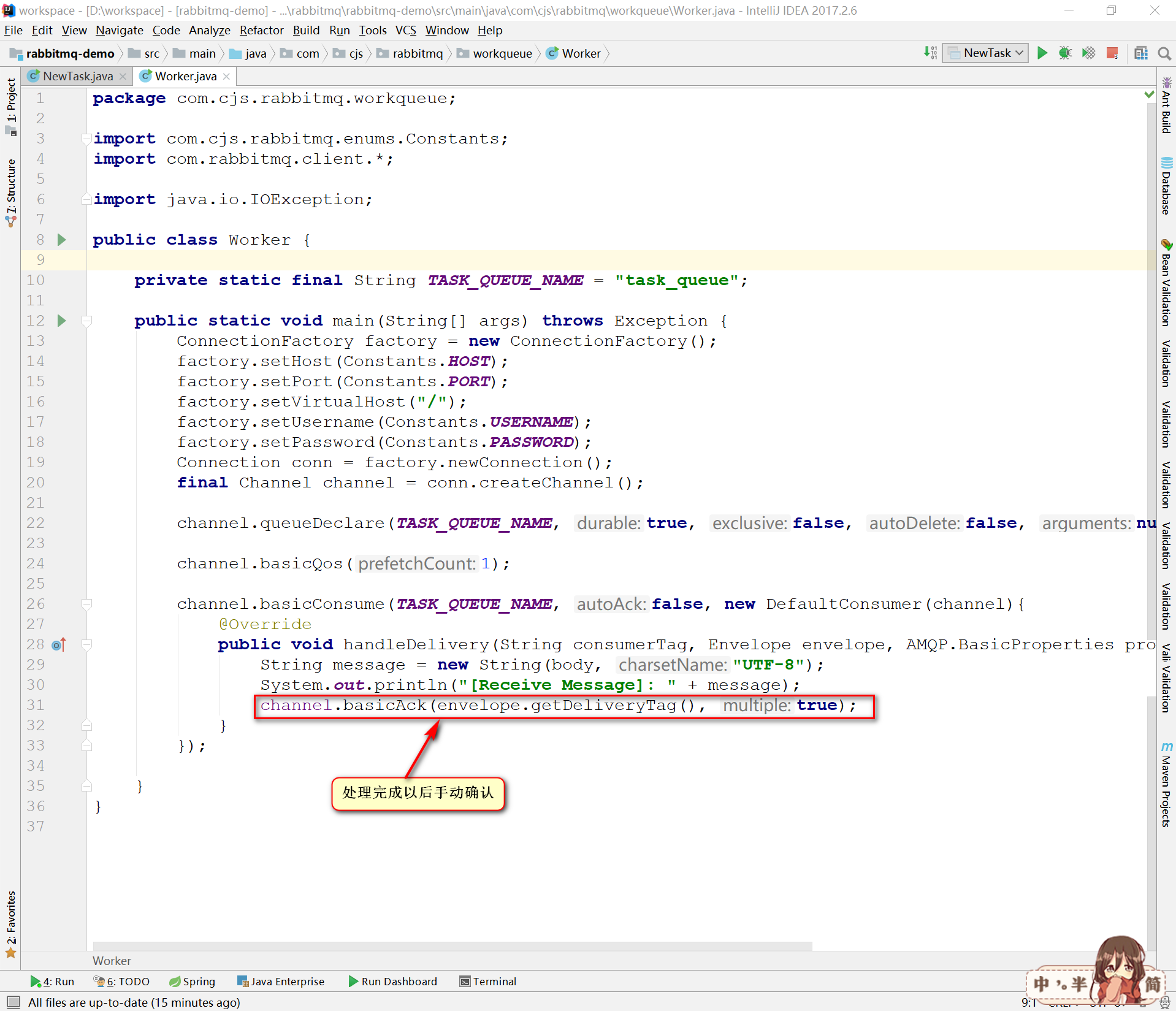Viewport: 1176px width, 1011px height.
Task: Click the com breadcrumb folder
Action: [300, 53]
